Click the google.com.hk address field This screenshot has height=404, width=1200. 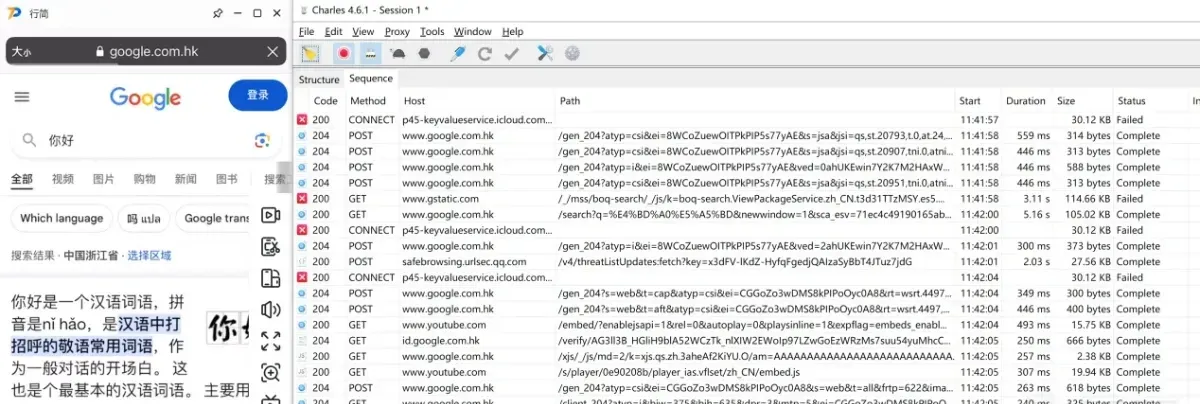146,51
